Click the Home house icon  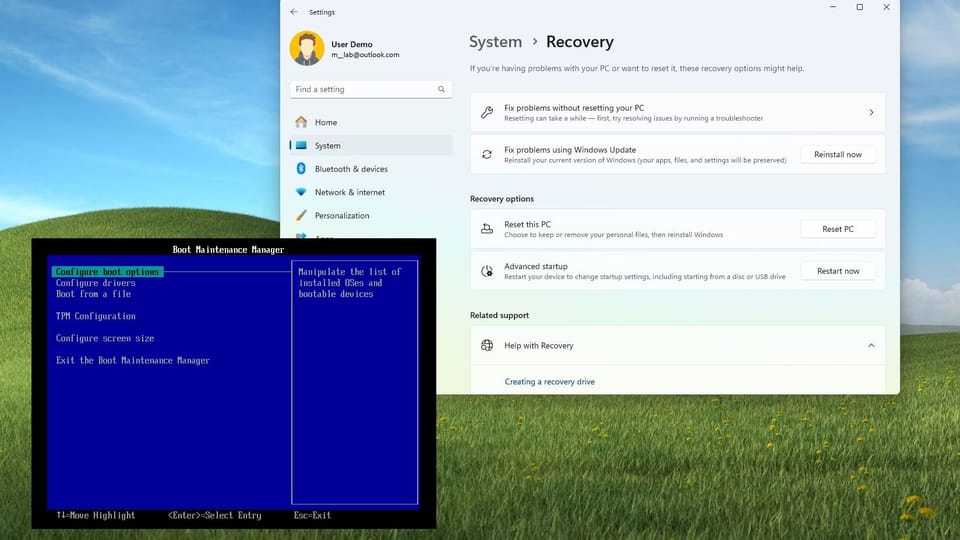coord(301,122)
